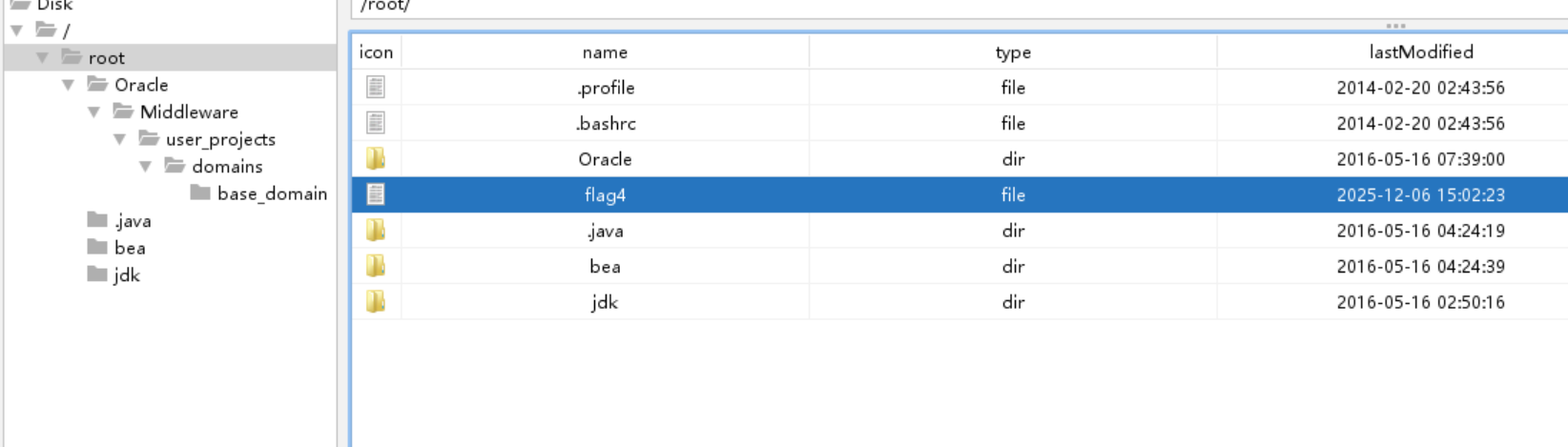
Task: Click the /root/ path input field
Action: tap(858, 7)
